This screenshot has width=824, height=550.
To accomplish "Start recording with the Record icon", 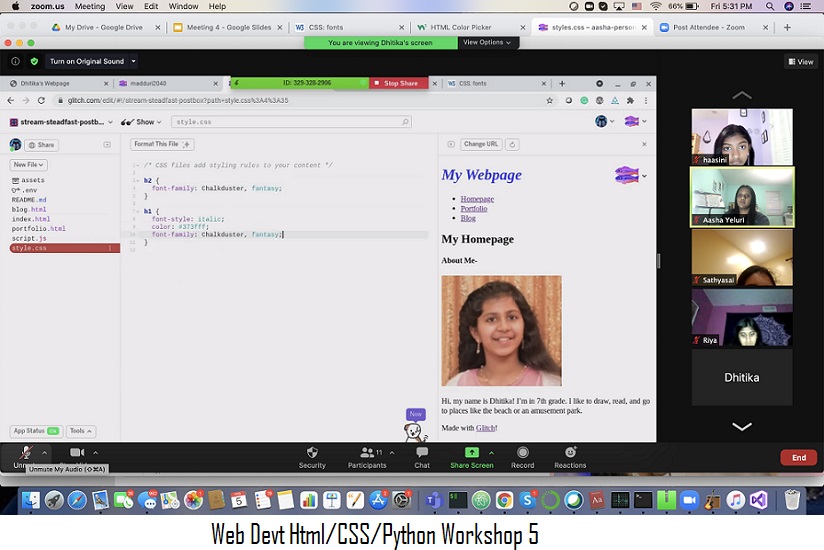I will tap(522, 453).
